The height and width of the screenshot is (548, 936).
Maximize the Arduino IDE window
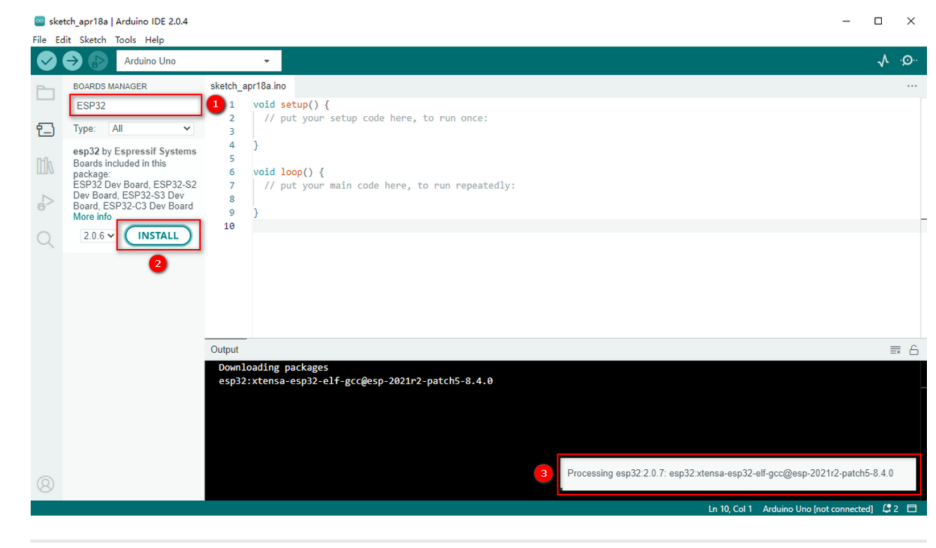(878, 21)
